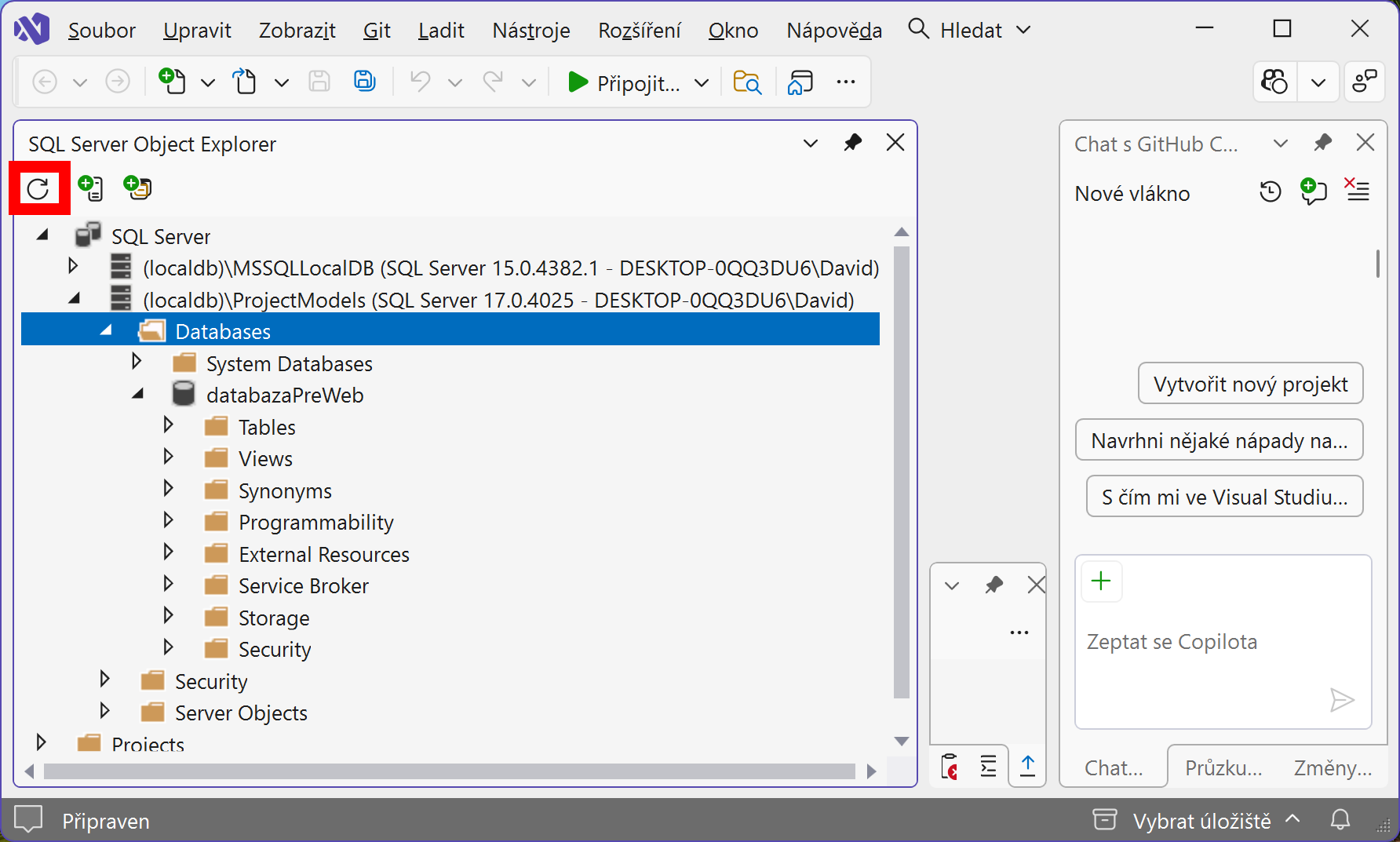Click the Find in Files icon
The width and height of the screenshot is (1400, 842).
point(747,82)
